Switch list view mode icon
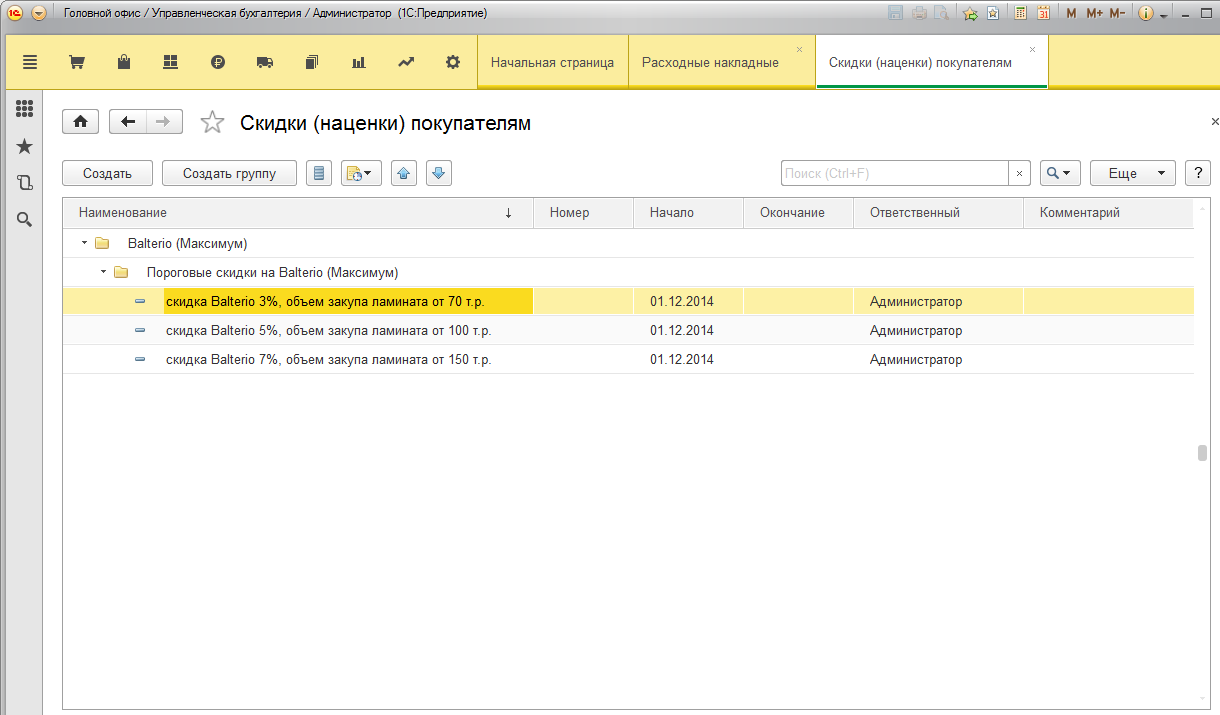This screenshot has height=715, width=1220. coord(319,173)
